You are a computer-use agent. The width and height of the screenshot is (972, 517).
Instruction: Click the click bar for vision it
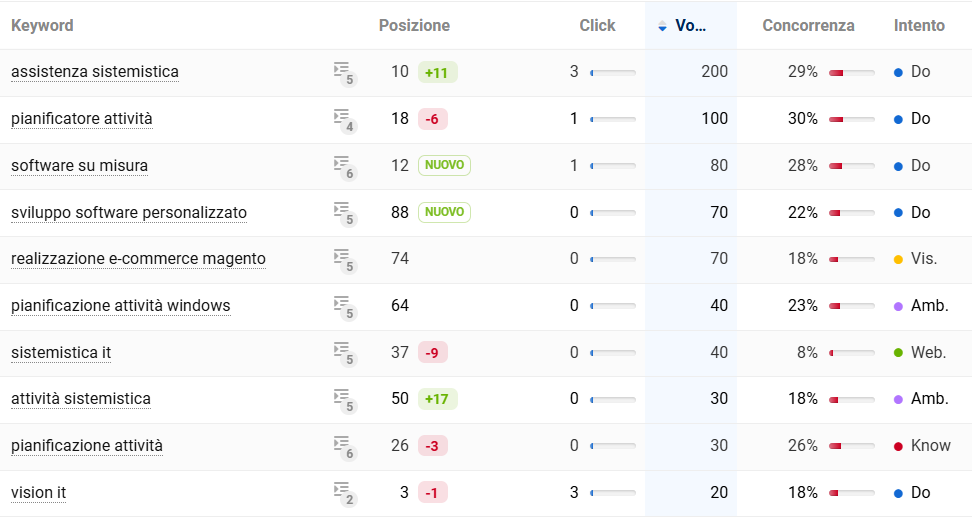(x=613, y=493)
